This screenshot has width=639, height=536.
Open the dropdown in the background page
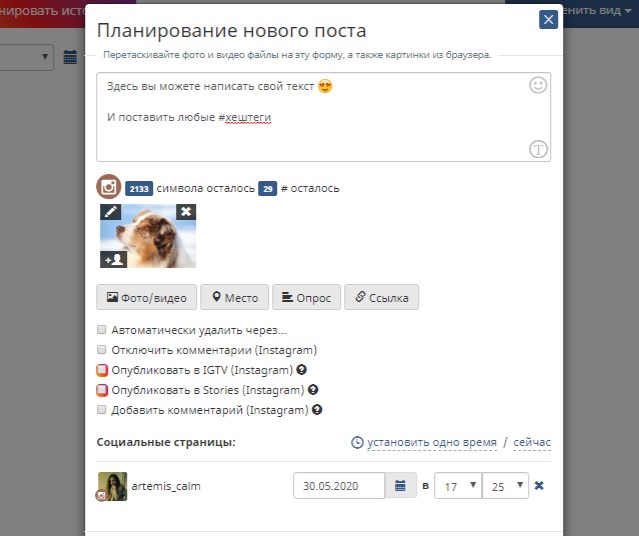[x=26, y=57]
